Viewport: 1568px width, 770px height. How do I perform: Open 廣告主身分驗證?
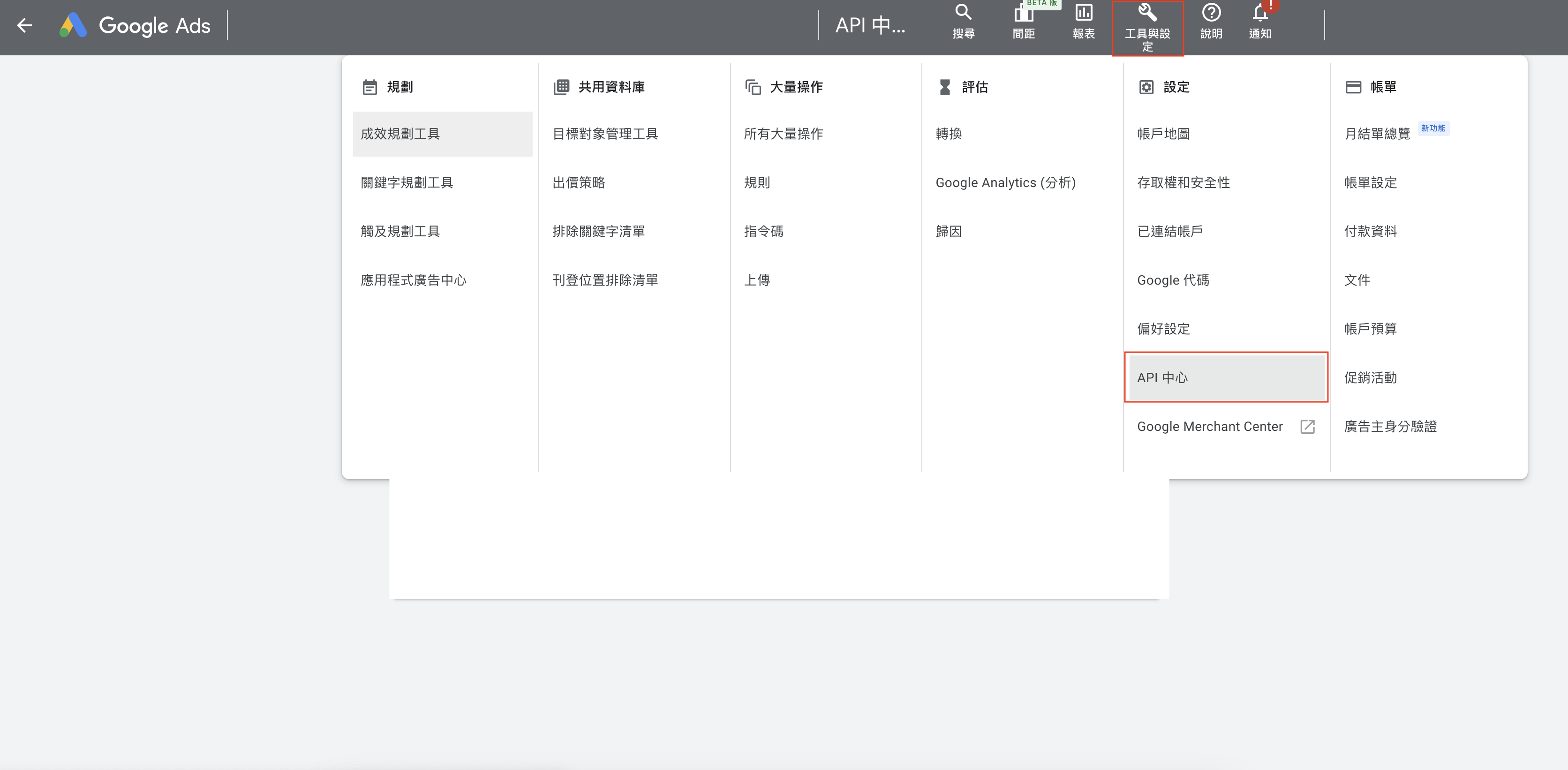[1390, 427]
